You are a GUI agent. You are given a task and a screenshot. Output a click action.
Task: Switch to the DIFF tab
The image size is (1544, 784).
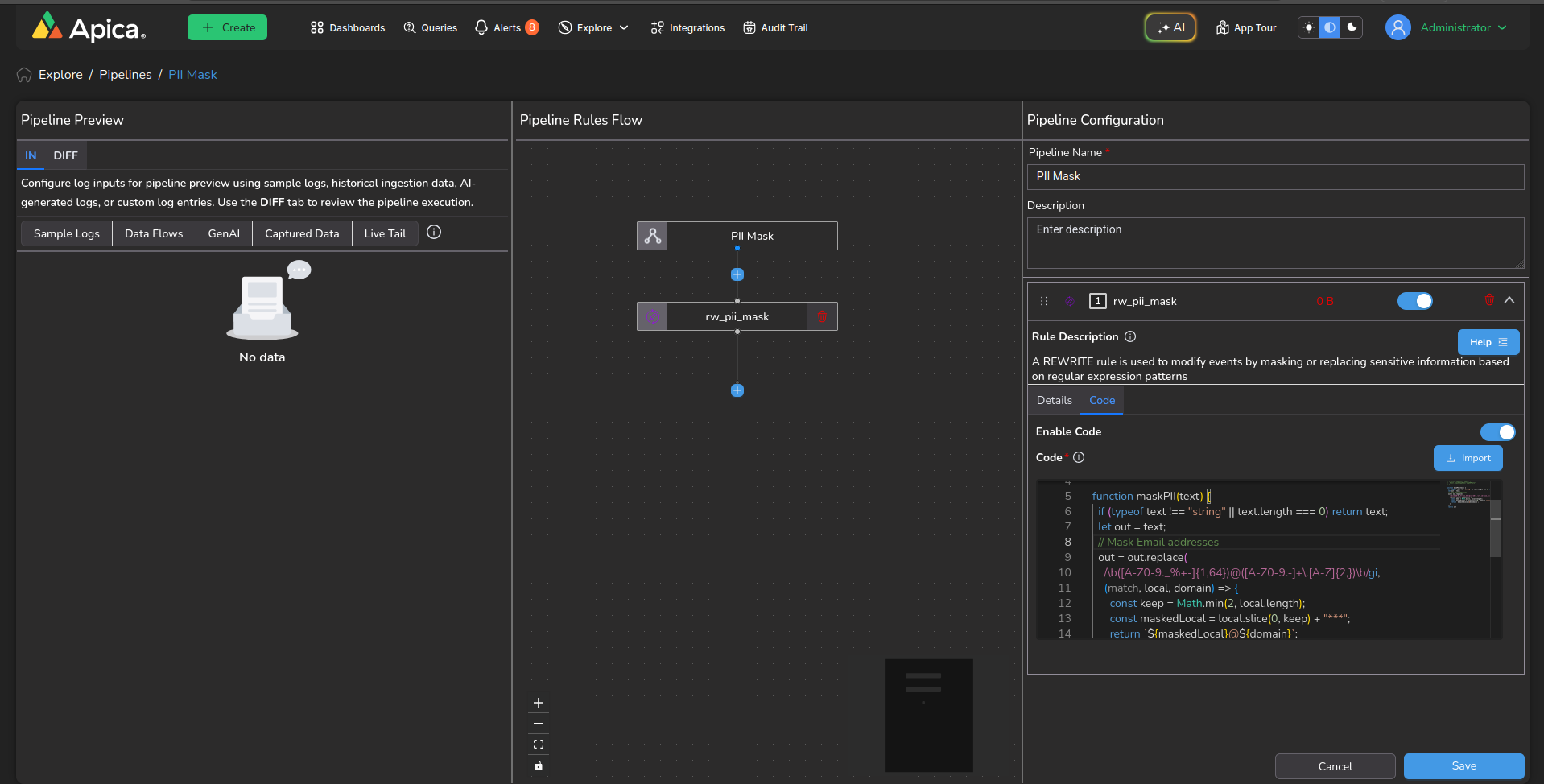point(65,155)
